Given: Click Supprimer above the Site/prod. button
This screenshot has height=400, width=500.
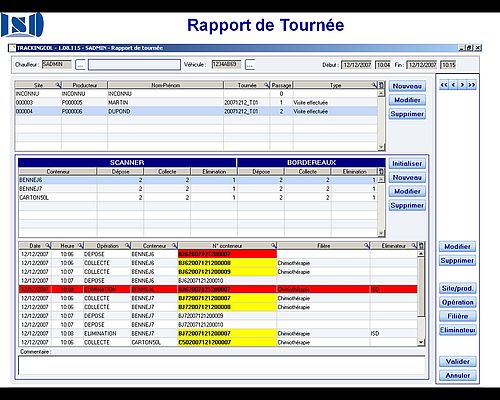Looking at the screenshot, I should click(457, 261).
